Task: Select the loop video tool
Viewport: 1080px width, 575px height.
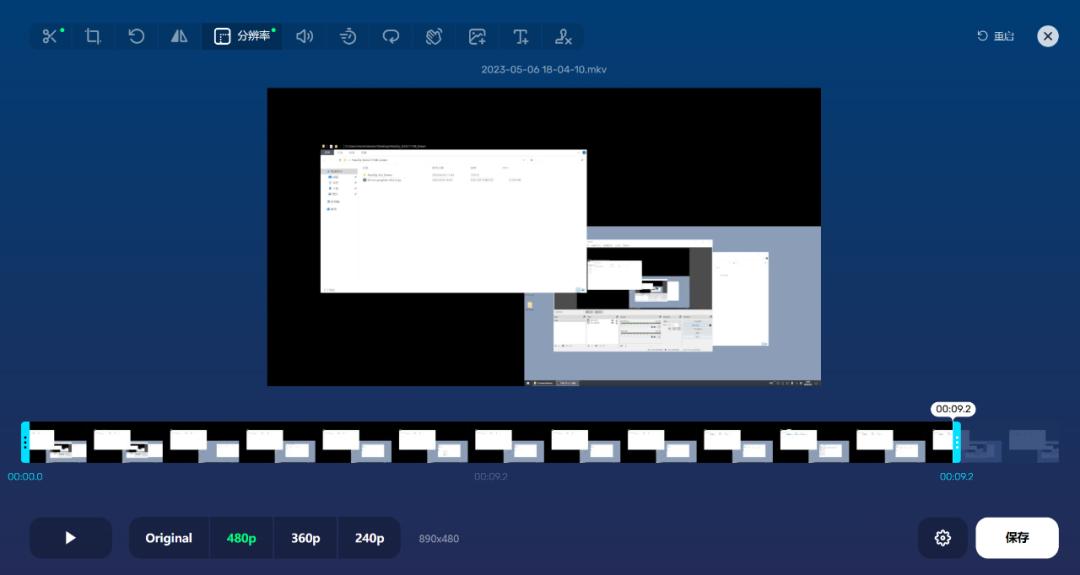Action: point(391,37)
